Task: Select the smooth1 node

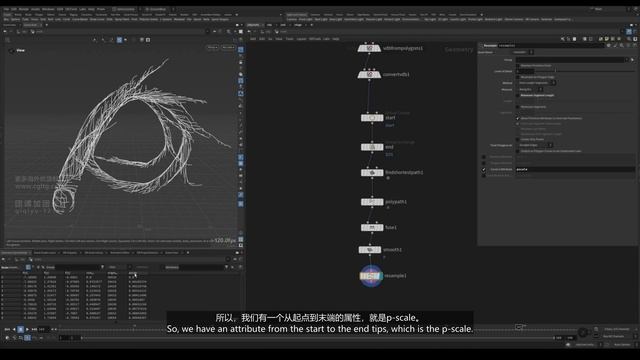Action: 370,249
